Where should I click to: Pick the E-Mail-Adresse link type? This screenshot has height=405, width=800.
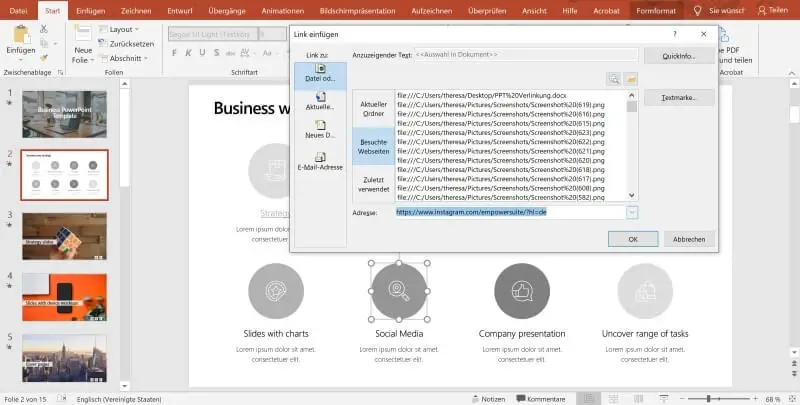click(320, 161)
